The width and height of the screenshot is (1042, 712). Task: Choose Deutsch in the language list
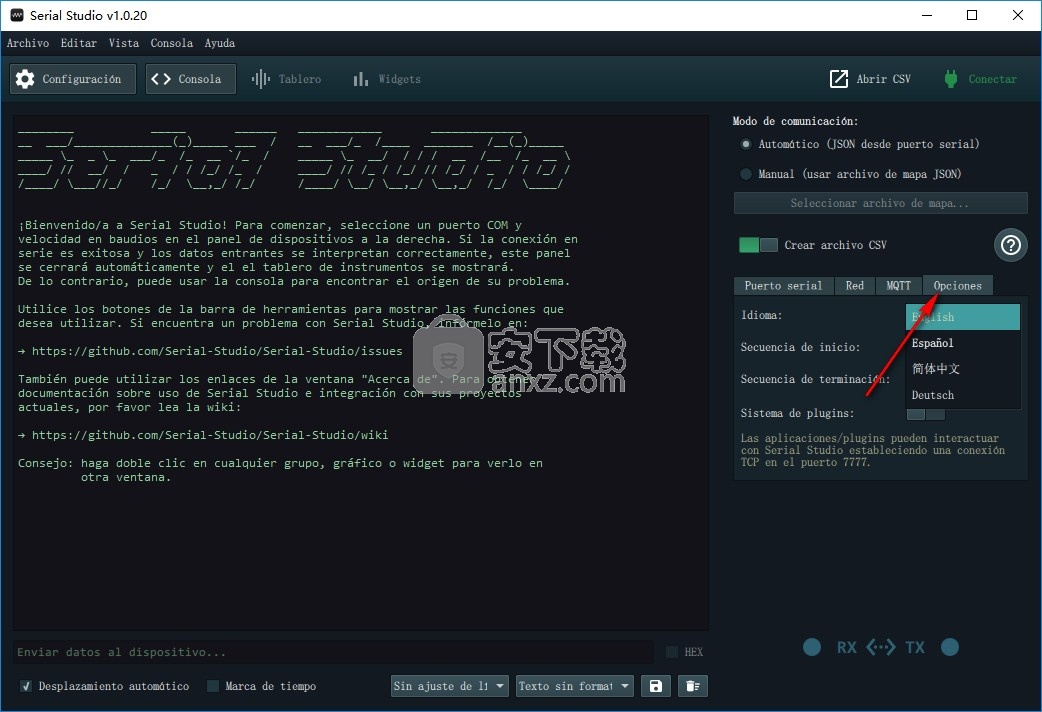[963, 395]
